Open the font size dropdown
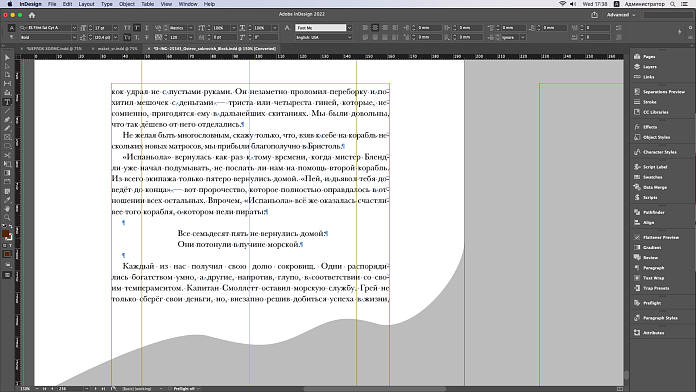The width and height of the screenshot is (696, 392). [x=115, y=28]
